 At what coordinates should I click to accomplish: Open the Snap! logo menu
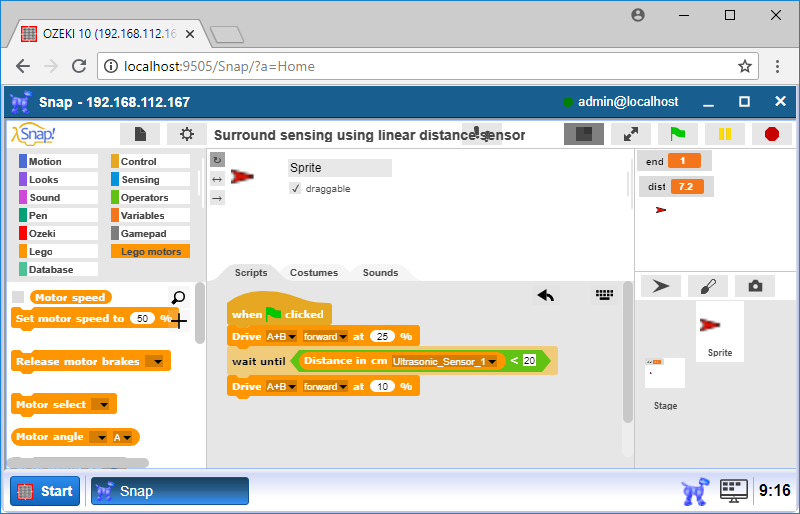[33, 134]
